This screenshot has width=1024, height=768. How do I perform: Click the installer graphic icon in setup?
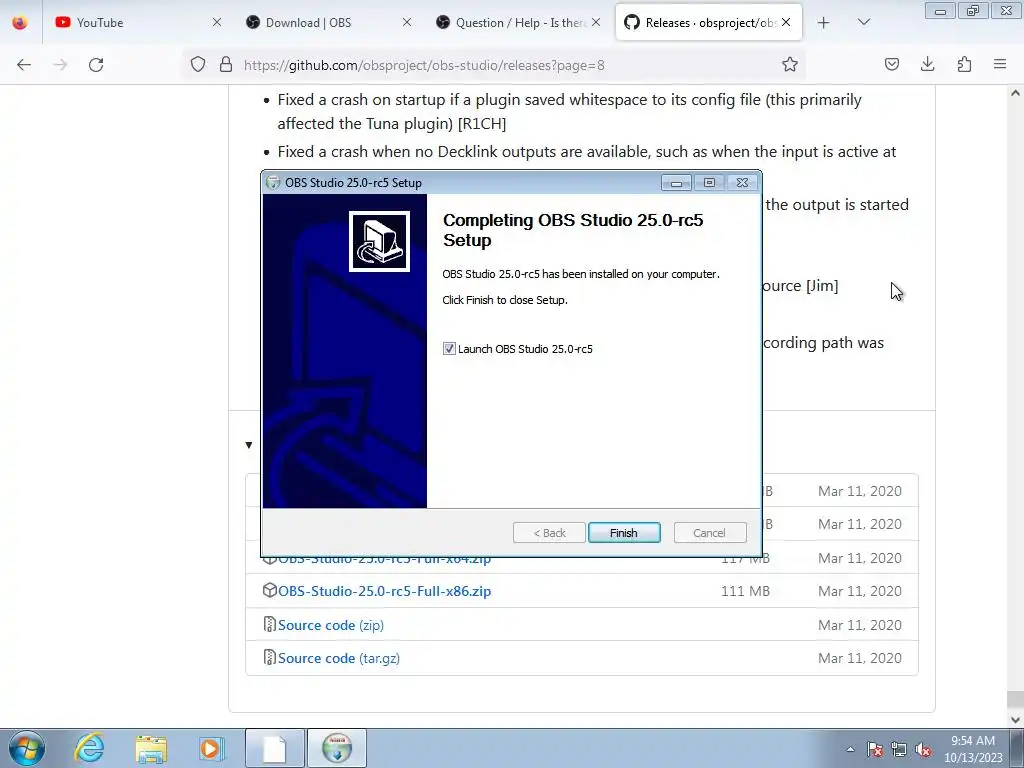[x=379, y=241]
